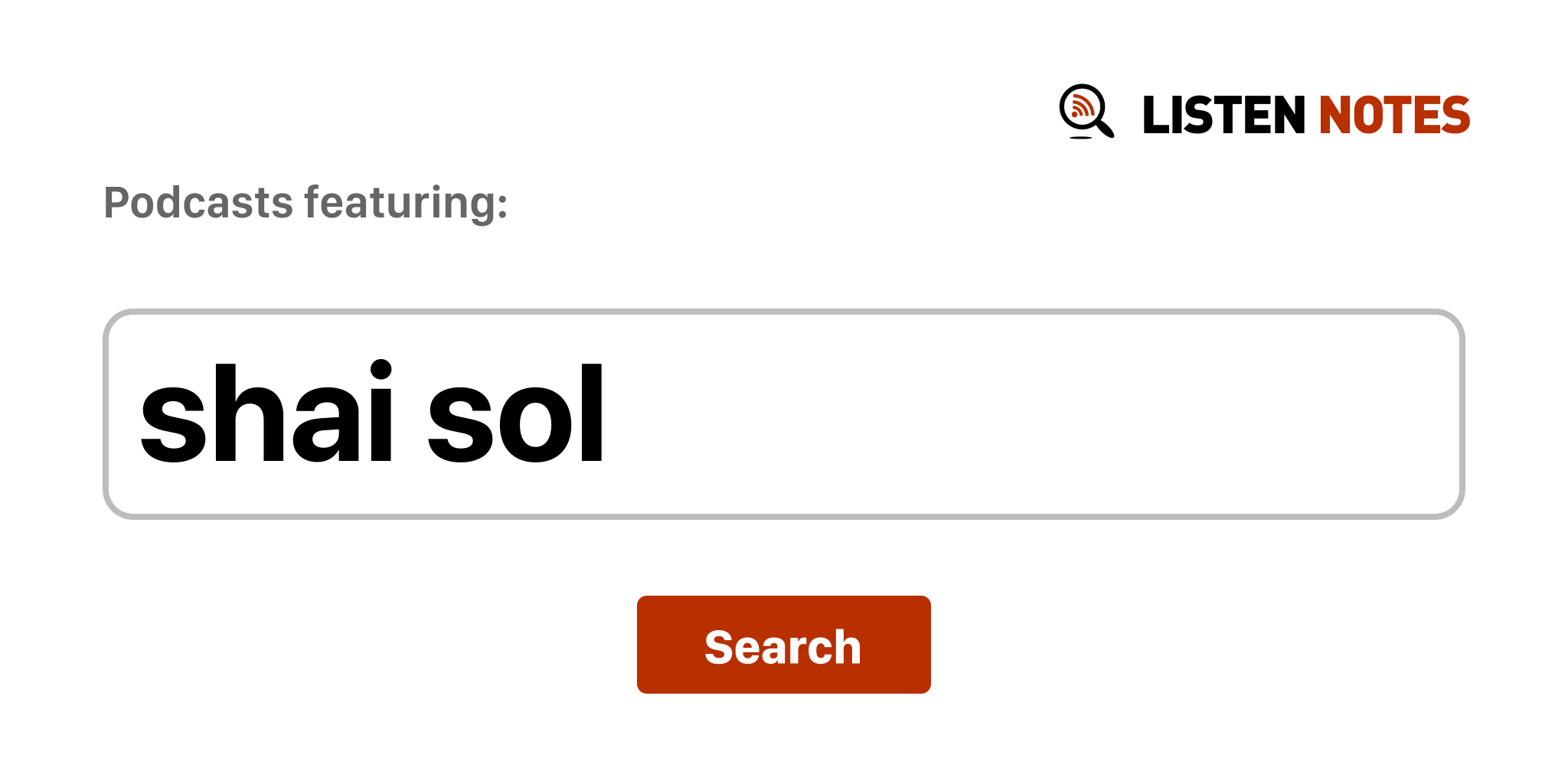Image resolution: width=1568 pixels, height=784 pixels.
Task: Place the cursor right after the letter "l" in "sol"
Action: (x=608, y=414)
